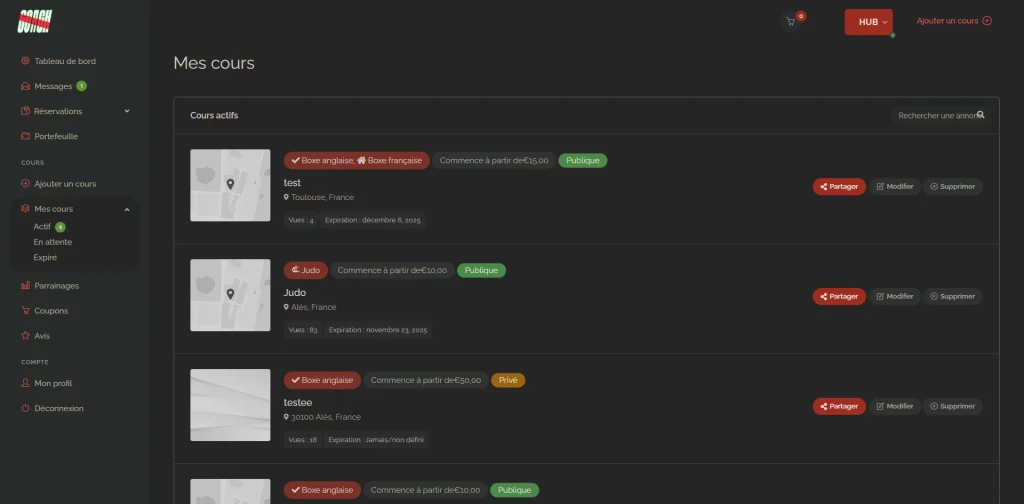
Task: Select the En attente submenu item
Action: pyautogui.click(x=53, y=242)
